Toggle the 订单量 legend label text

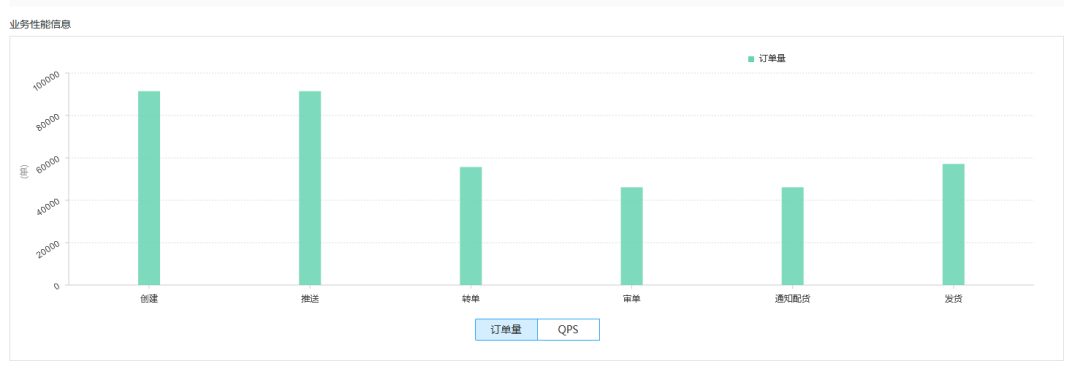[772, 59]
